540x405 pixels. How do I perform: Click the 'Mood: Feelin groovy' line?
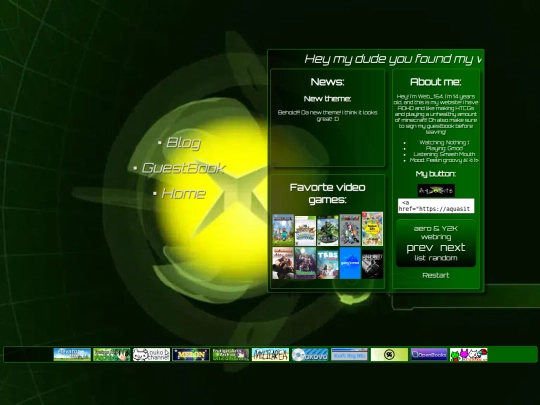click(444, 160)
